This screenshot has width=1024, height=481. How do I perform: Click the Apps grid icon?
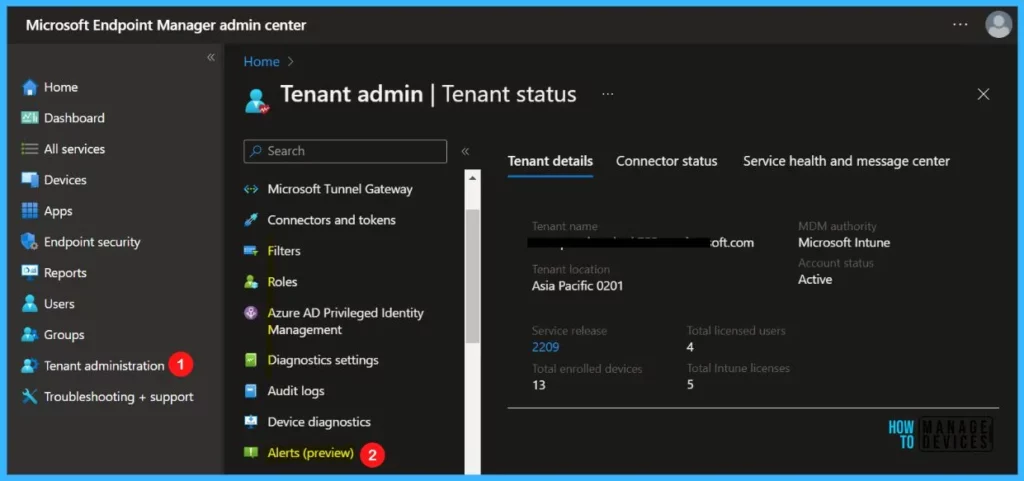(x=29, y=211)
